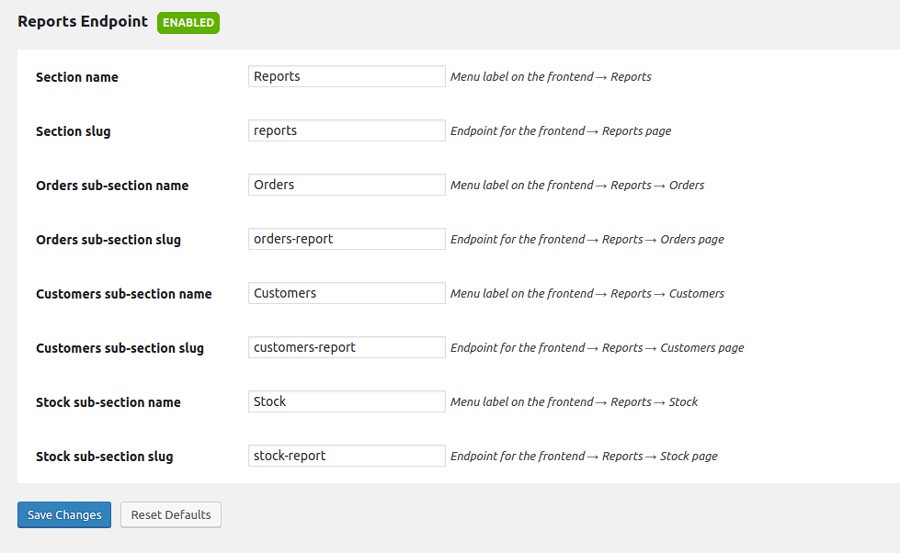Edit the customers-report slug input
The image size is (900, 553).
point(346,347)
